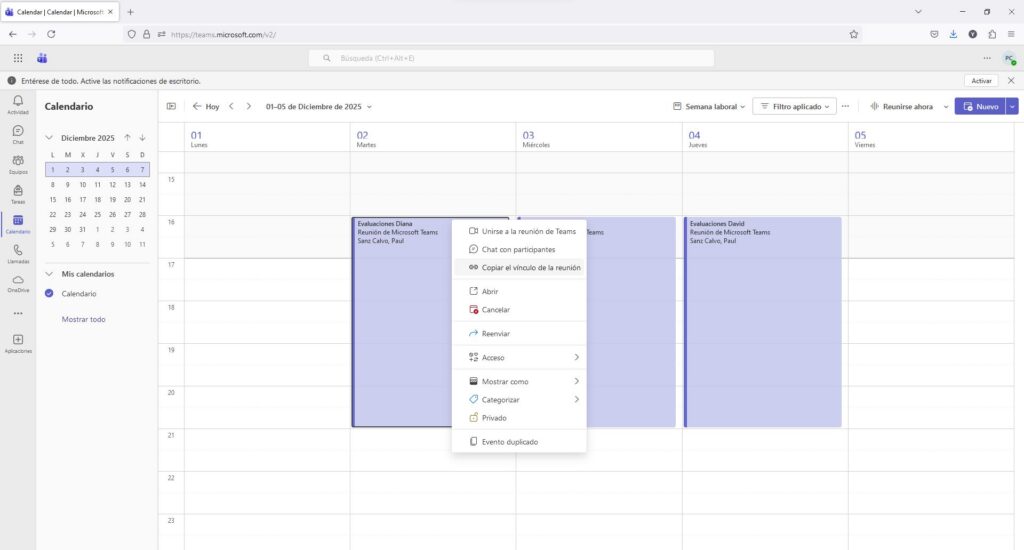Go to the next week arrow
Viewport: 1024px width, 550px height.
[248, 106]
